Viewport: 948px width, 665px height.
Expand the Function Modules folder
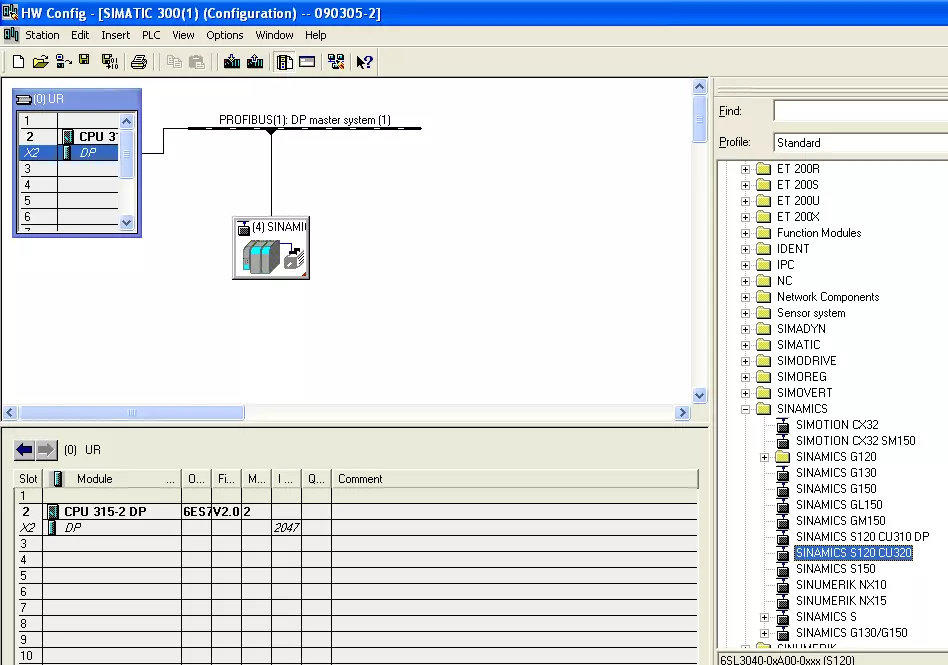point(745,233)
